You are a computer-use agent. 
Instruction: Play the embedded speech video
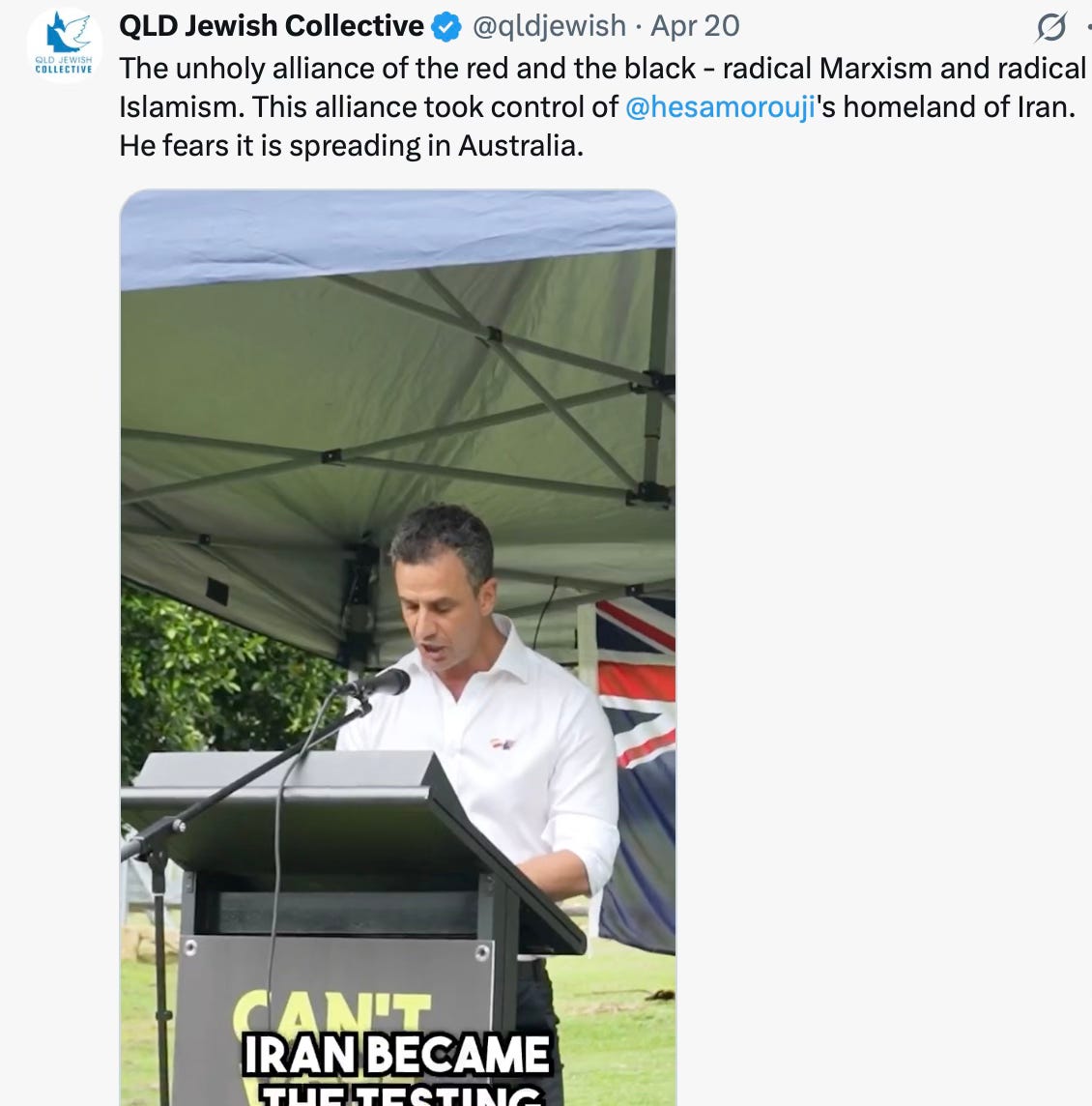point(398,648)
